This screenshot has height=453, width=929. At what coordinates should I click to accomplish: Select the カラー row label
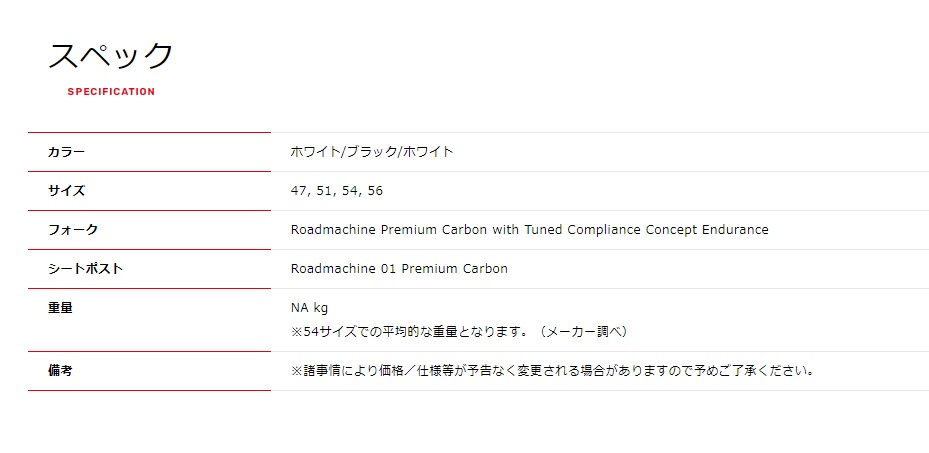pyautogui.click(x=66, y=152)
